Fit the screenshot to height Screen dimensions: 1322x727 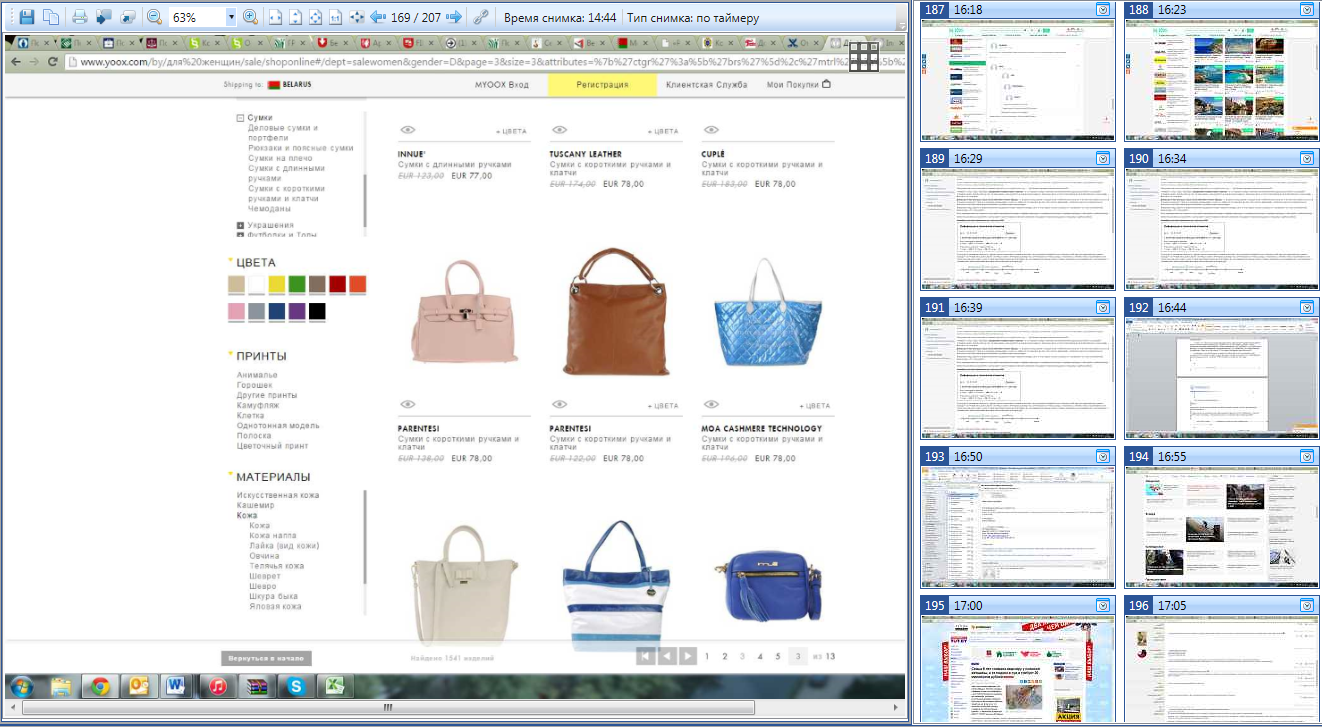[295, 17]
